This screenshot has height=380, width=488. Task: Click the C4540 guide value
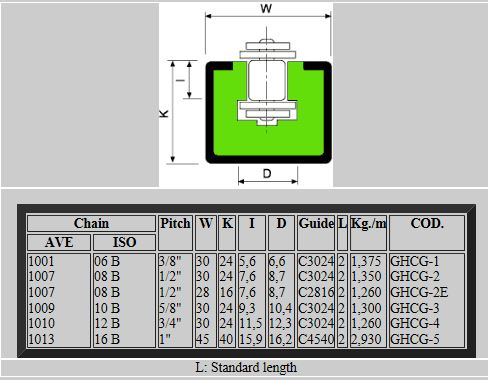316,339
